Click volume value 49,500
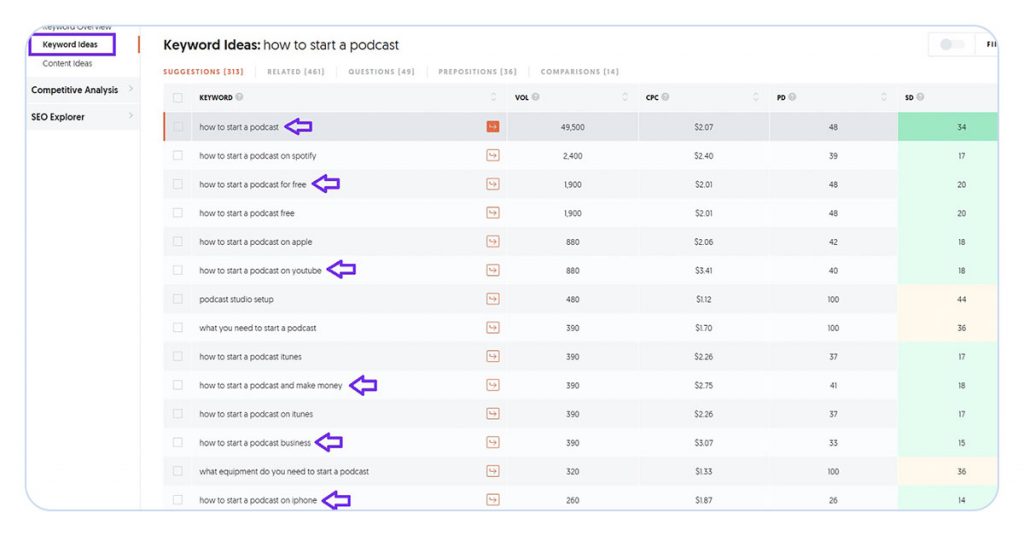The width and height of the screenshot is (1024, 536). pos(573,127)
